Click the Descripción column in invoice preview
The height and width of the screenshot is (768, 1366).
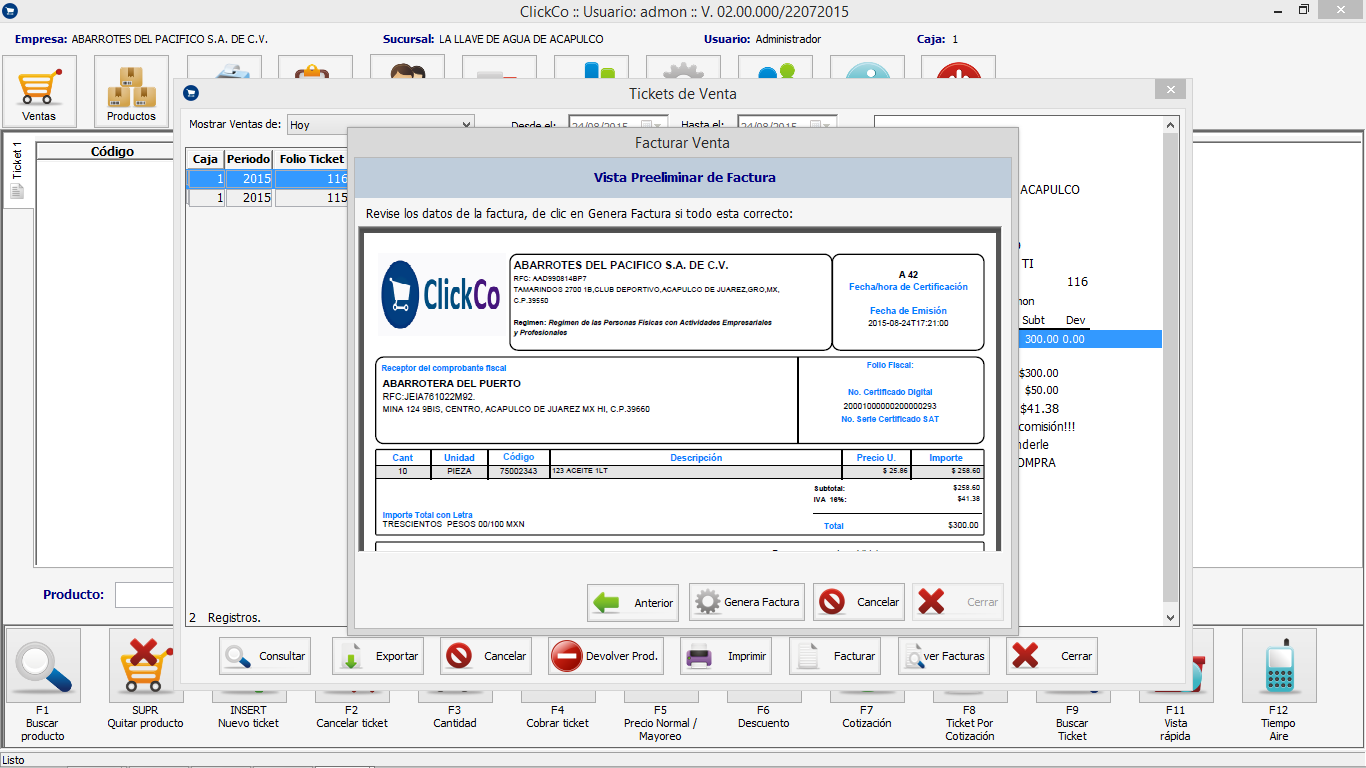pyautogui.click(x=696, y=458)
